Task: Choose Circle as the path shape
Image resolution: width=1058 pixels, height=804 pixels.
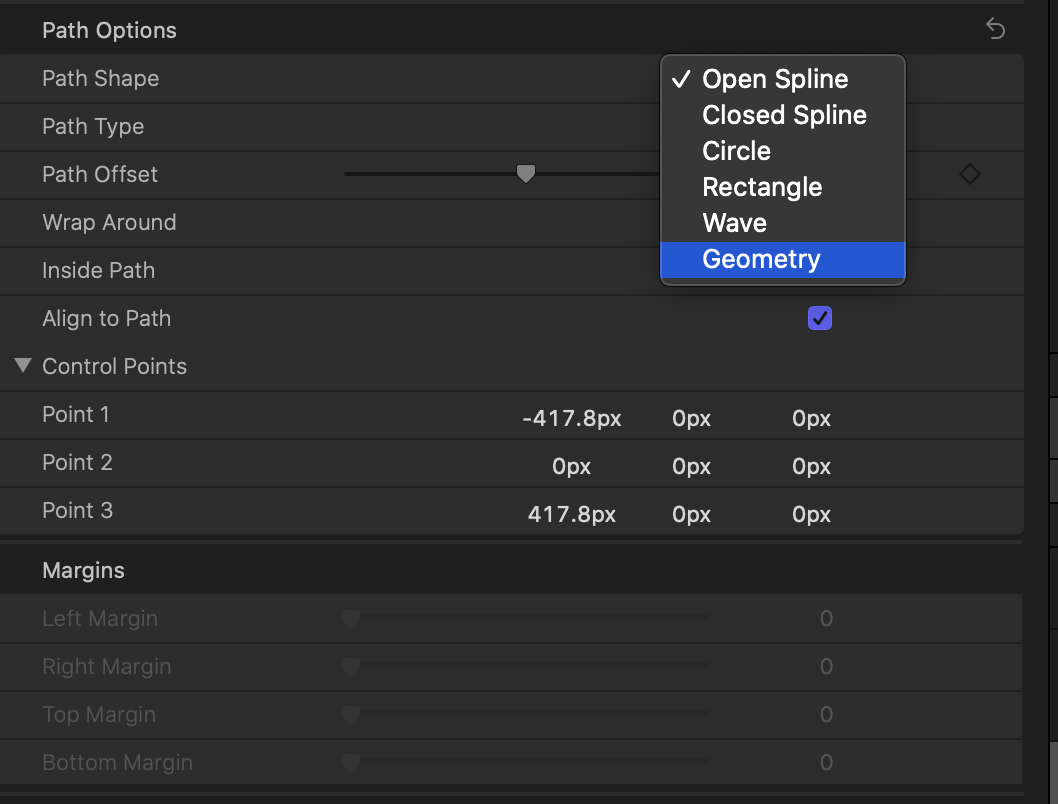Action: point(736,150)
